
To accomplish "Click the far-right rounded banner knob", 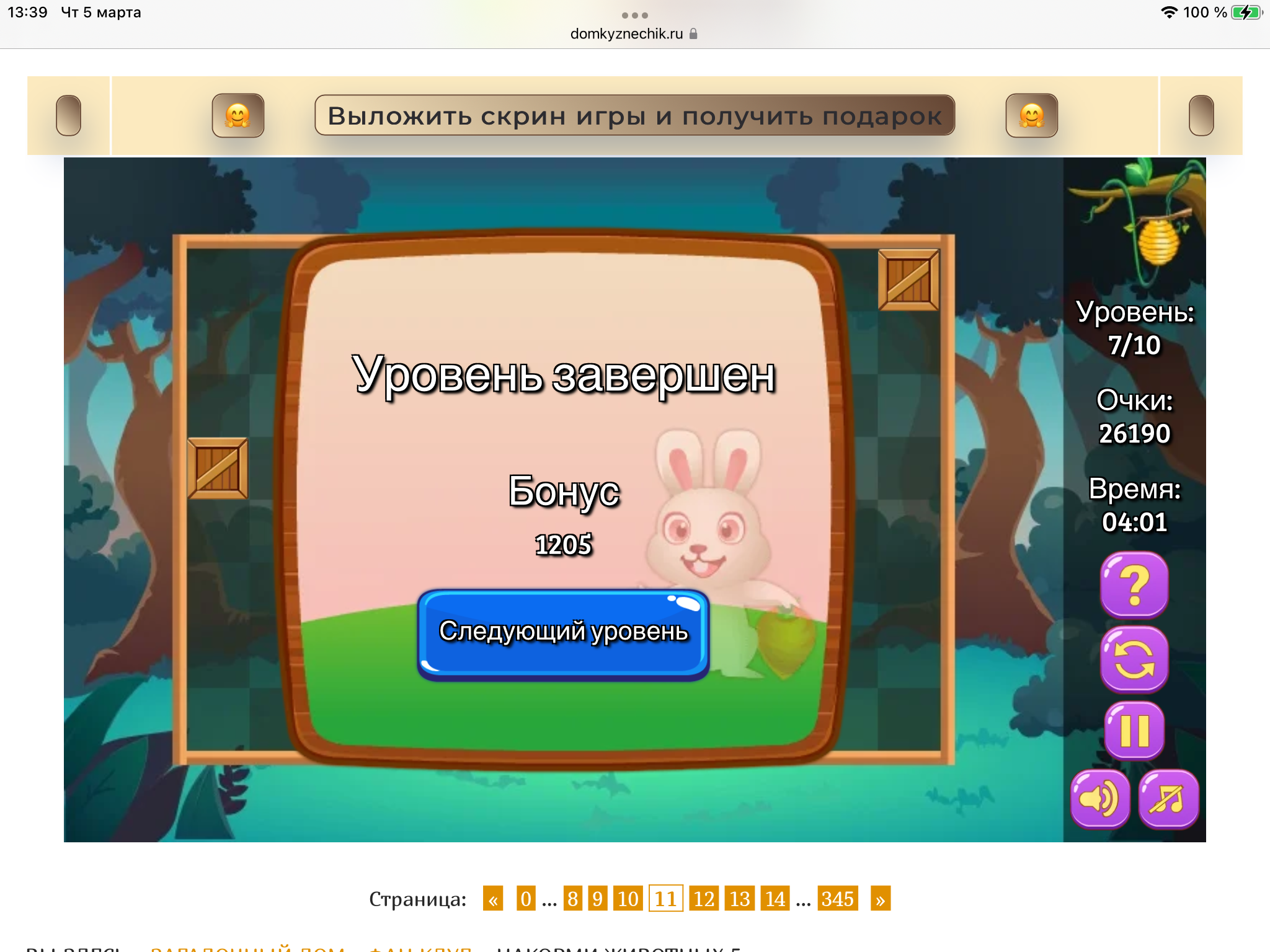I will tap(1201, 116).
